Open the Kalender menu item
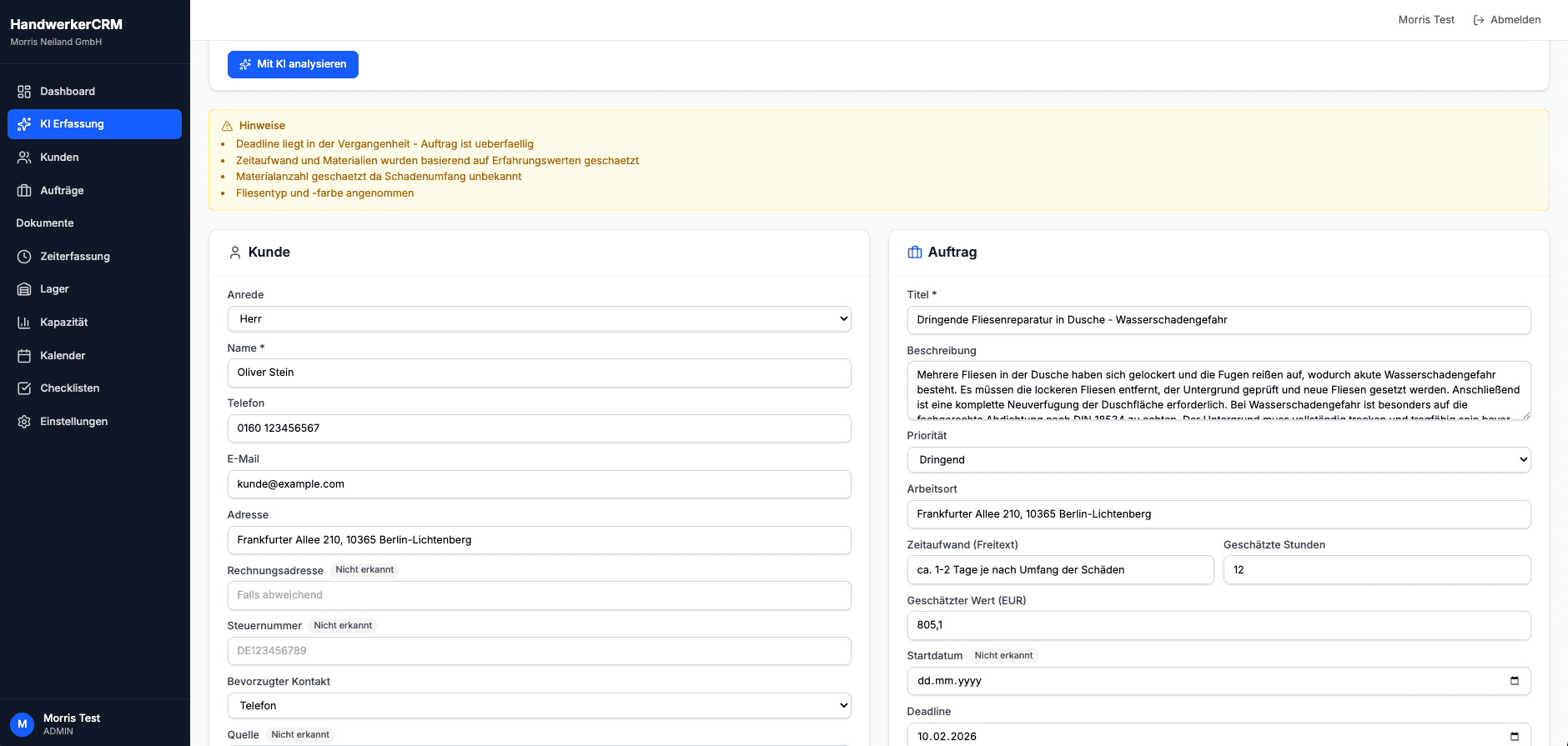This screenshot has width=1568, height=746. click(63, 356)
